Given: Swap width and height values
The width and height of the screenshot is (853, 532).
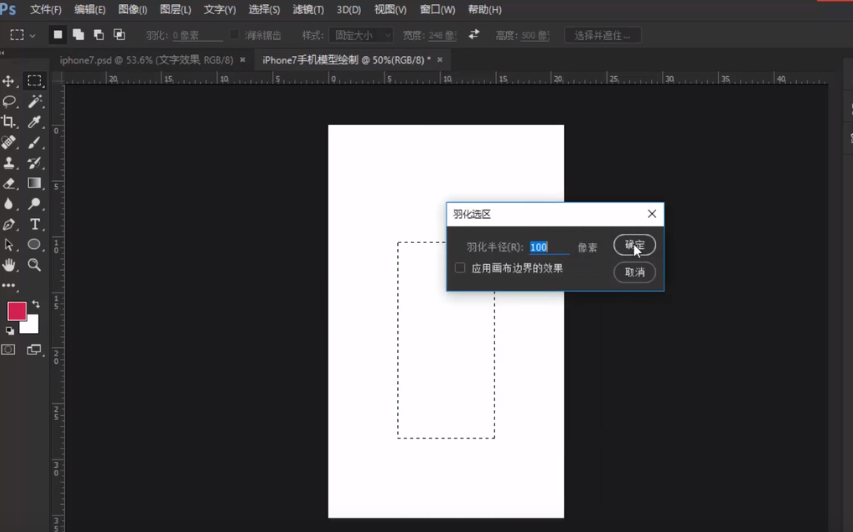Looking at the screenshot, I should pyautogui.click(x=474, y=34).
